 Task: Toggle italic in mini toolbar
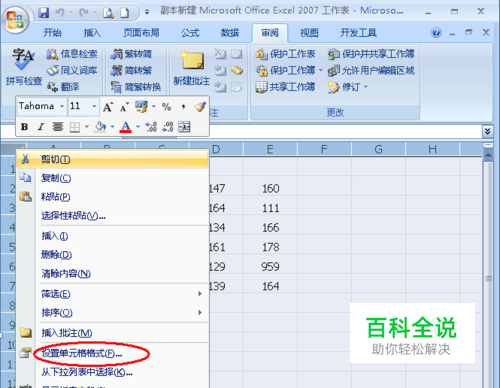[x=41, y=127]
